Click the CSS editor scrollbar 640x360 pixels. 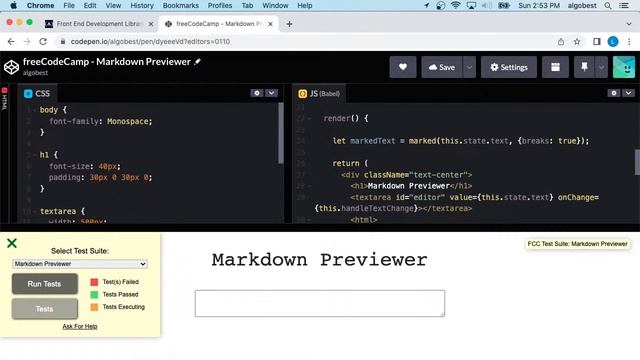pos(281,133)
